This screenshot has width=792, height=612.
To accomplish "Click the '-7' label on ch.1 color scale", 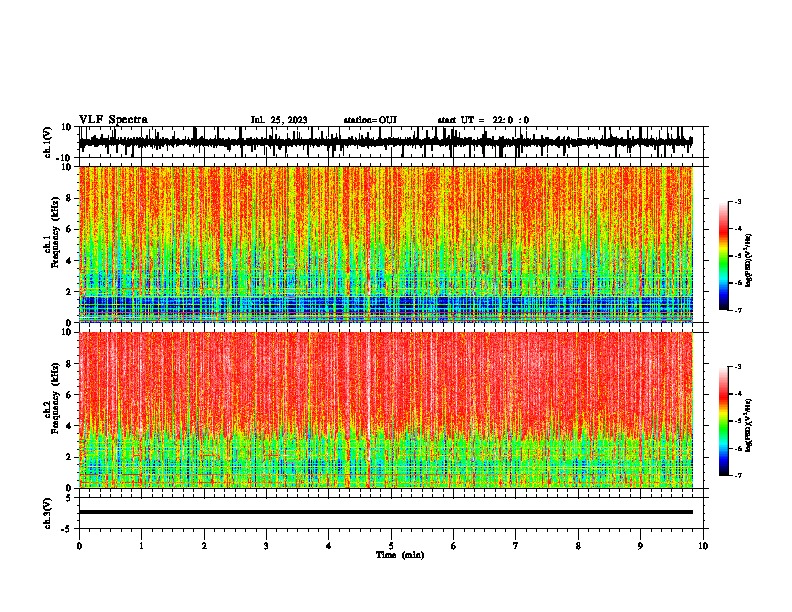I will 737,310.
